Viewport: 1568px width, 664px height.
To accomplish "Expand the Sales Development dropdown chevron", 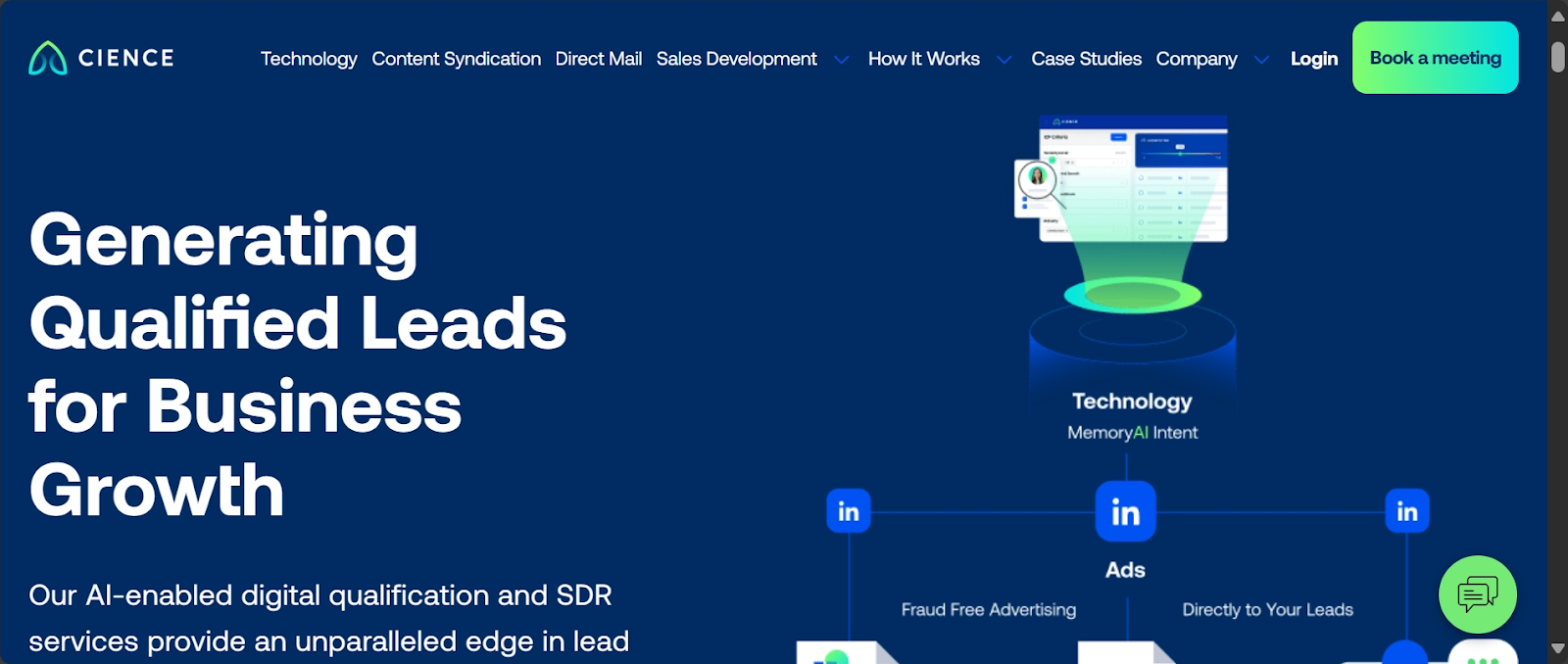I will (841, 60).
